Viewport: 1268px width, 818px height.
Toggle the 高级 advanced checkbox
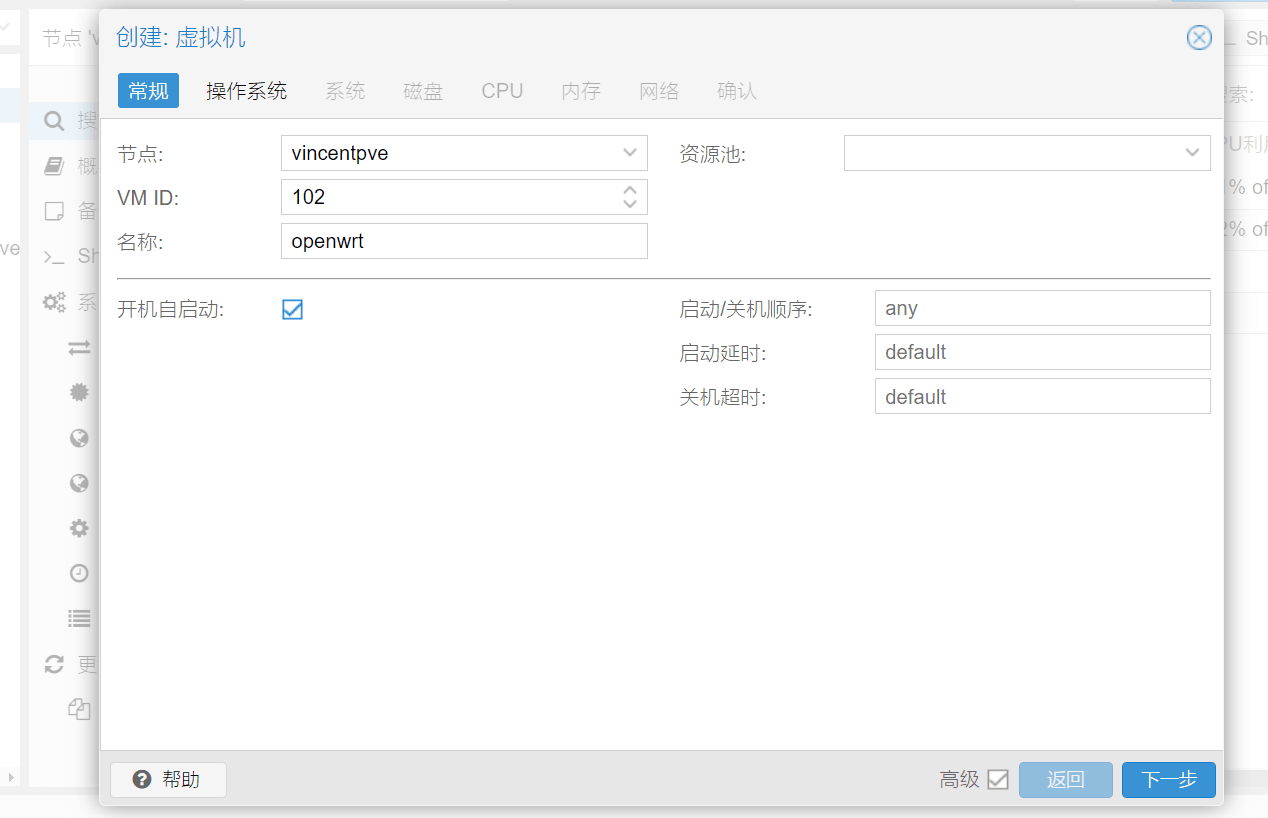pyautogui.click(x=997, y=780)
